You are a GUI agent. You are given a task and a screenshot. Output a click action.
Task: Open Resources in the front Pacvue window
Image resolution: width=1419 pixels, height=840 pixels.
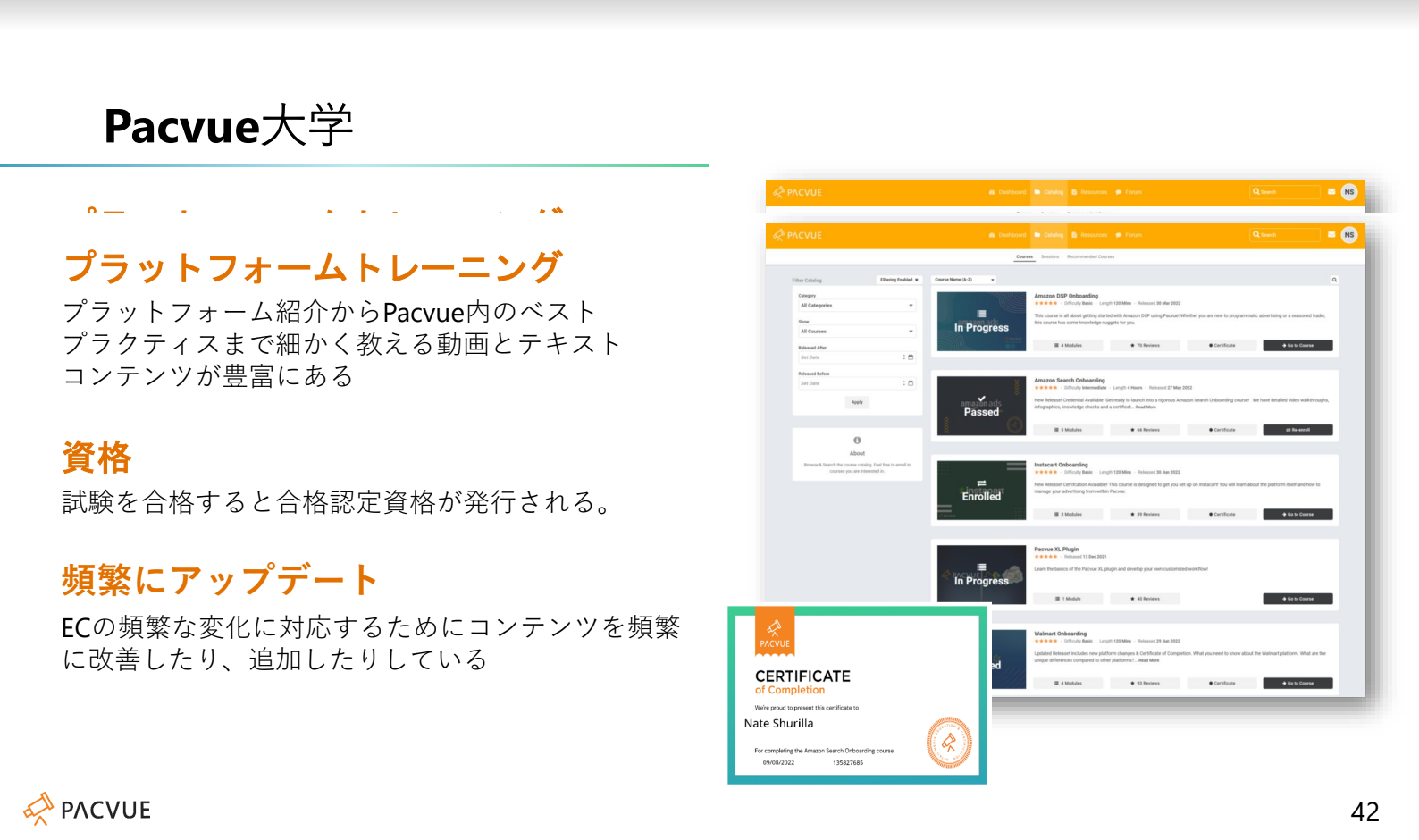click(1089, 235)
